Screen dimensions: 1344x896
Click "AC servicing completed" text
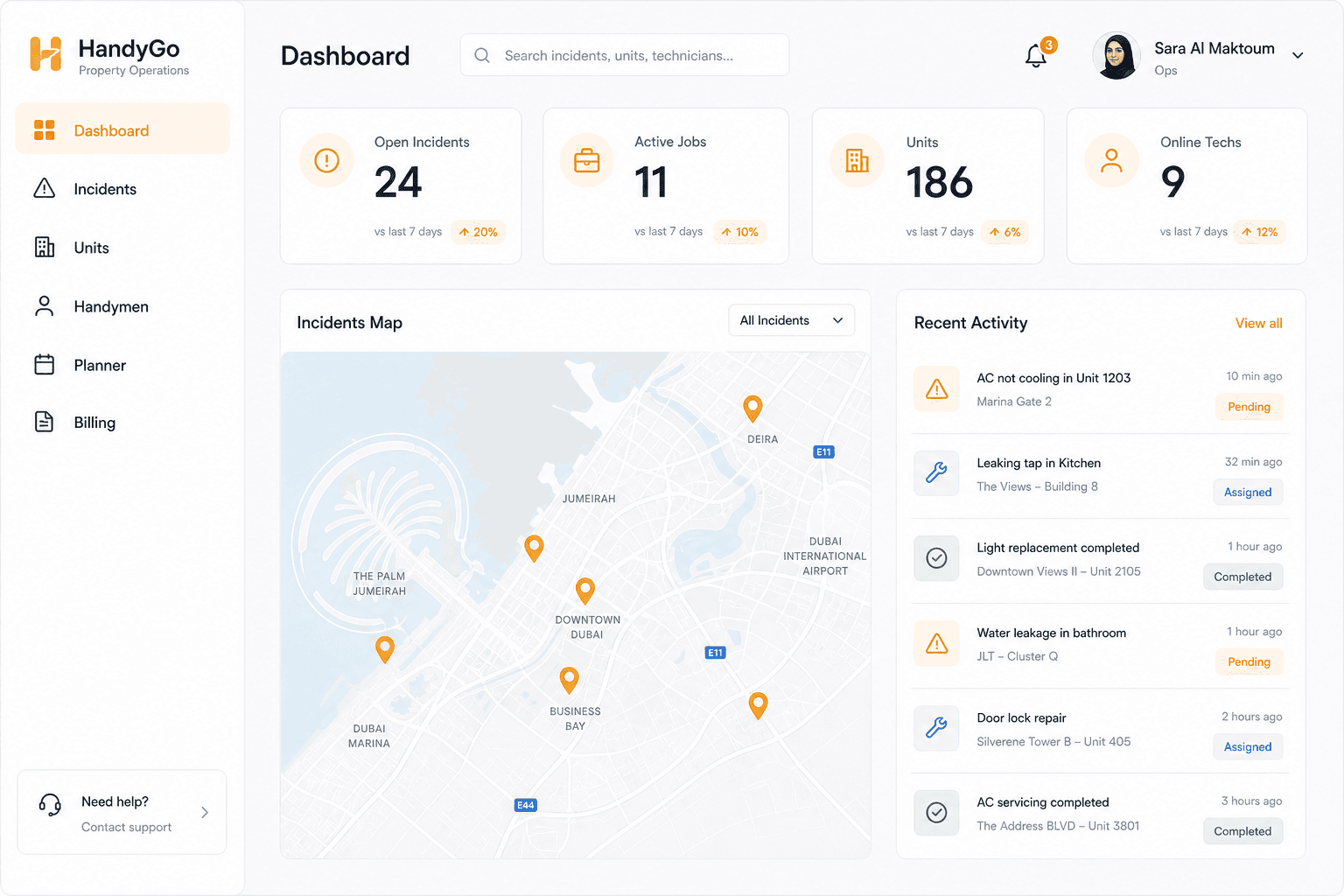pyautogui.click(x=1042, y=802)
